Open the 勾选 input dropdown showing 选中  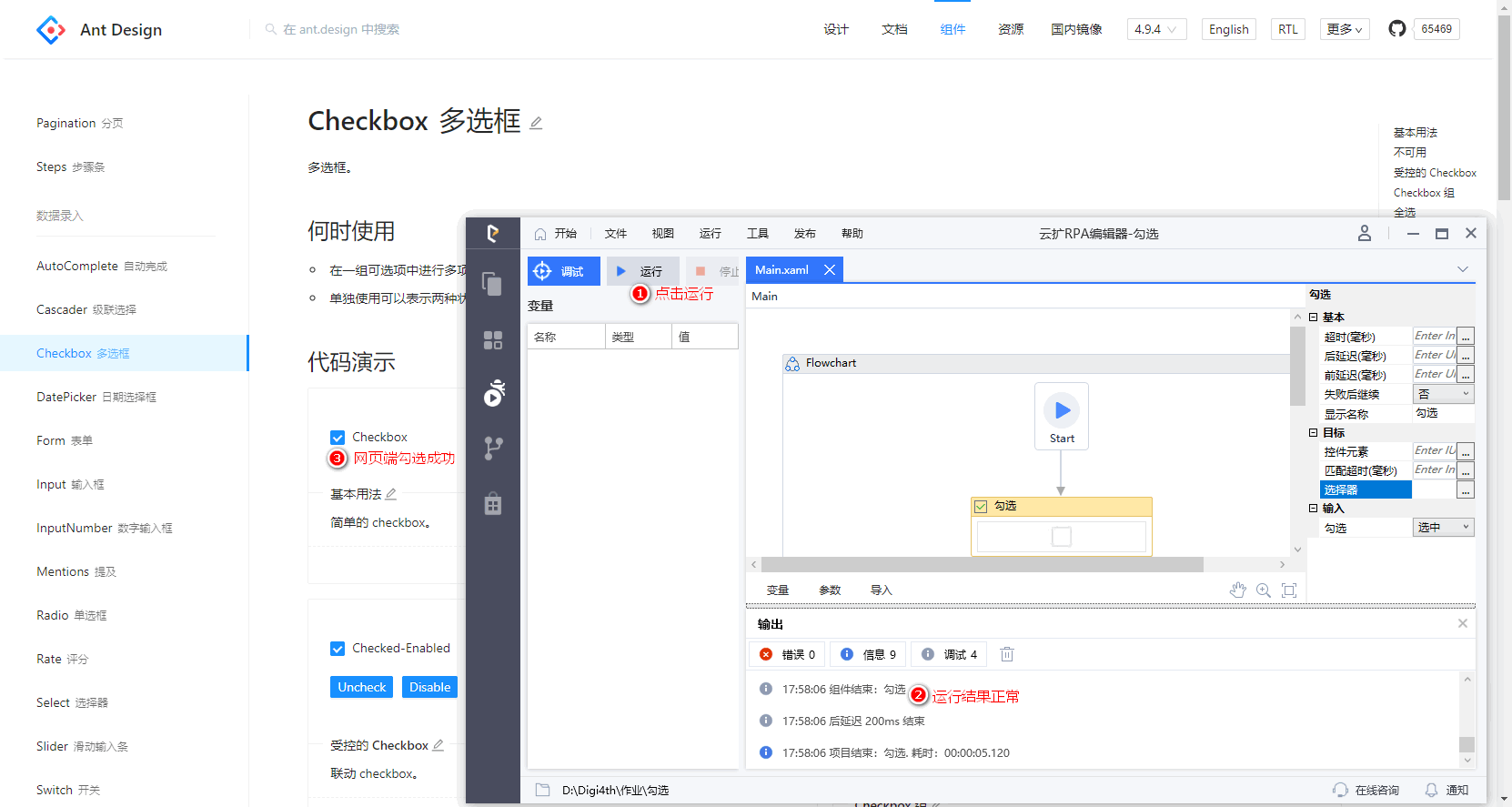1444,527
